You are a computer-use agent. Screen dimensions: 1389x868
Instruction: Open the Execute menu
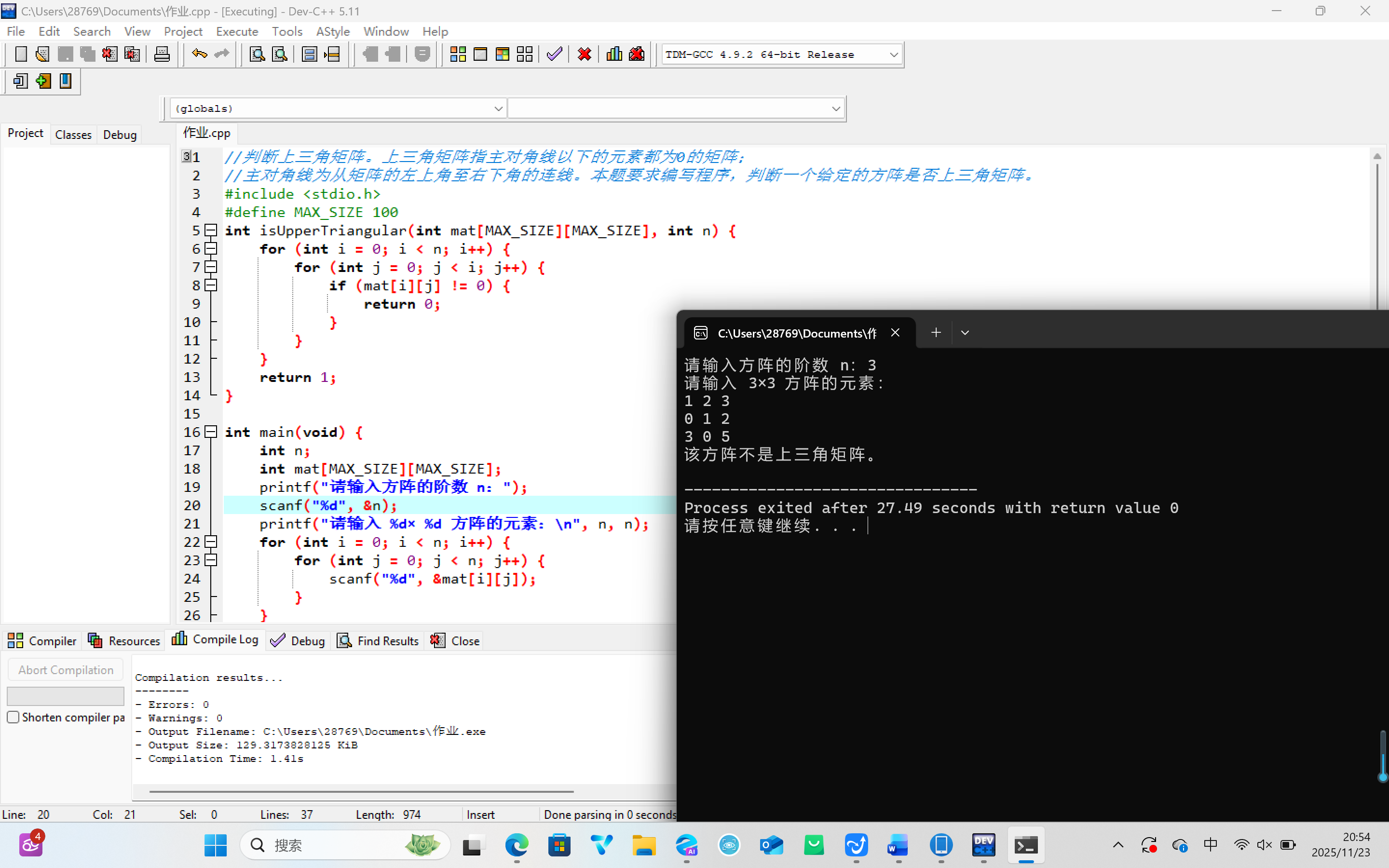pyautogui.click(x=236, y=31)
